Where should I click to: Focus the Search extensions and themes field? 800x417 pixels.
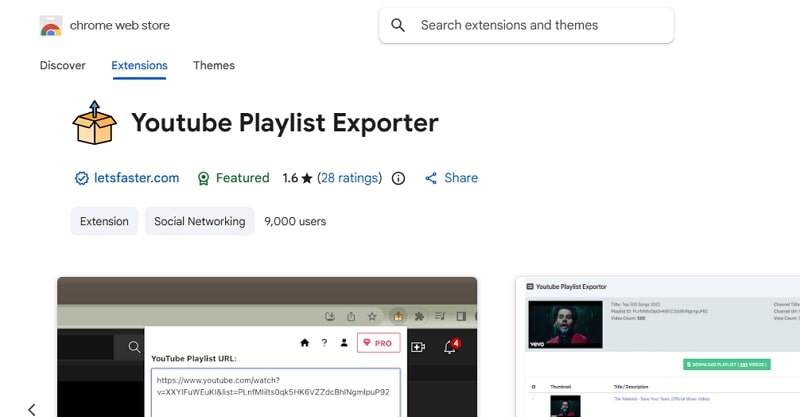[526, 26]
